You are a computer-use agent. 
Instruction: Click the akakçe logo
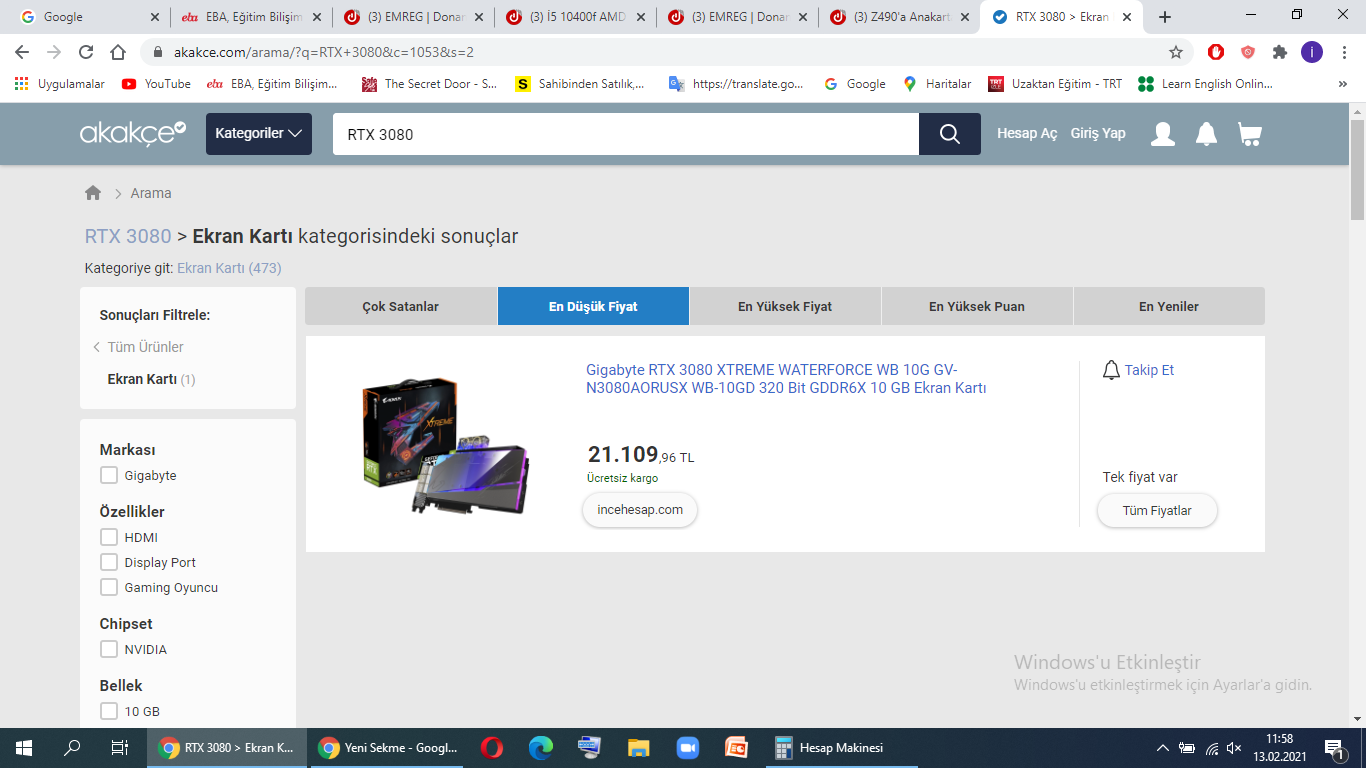133,133
